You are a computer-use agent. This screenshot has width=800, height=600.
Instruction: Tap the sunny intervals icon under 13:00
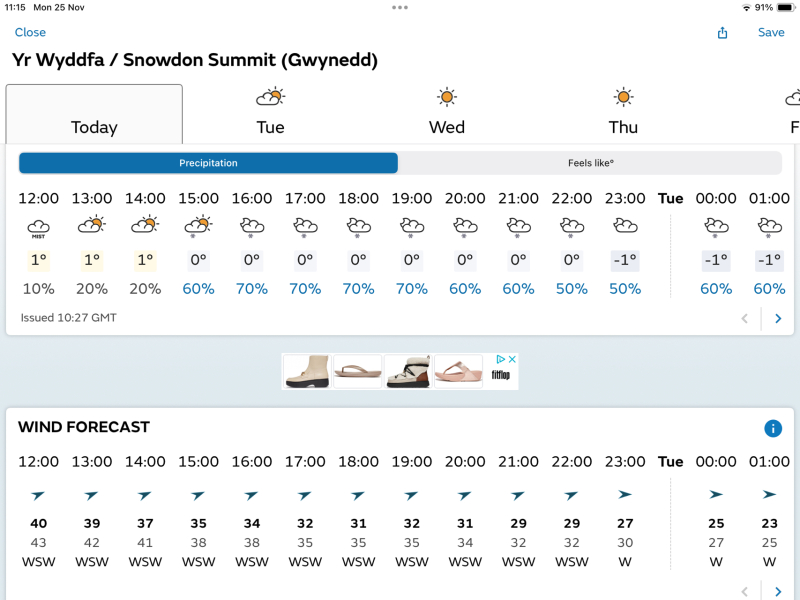(91, 226)
